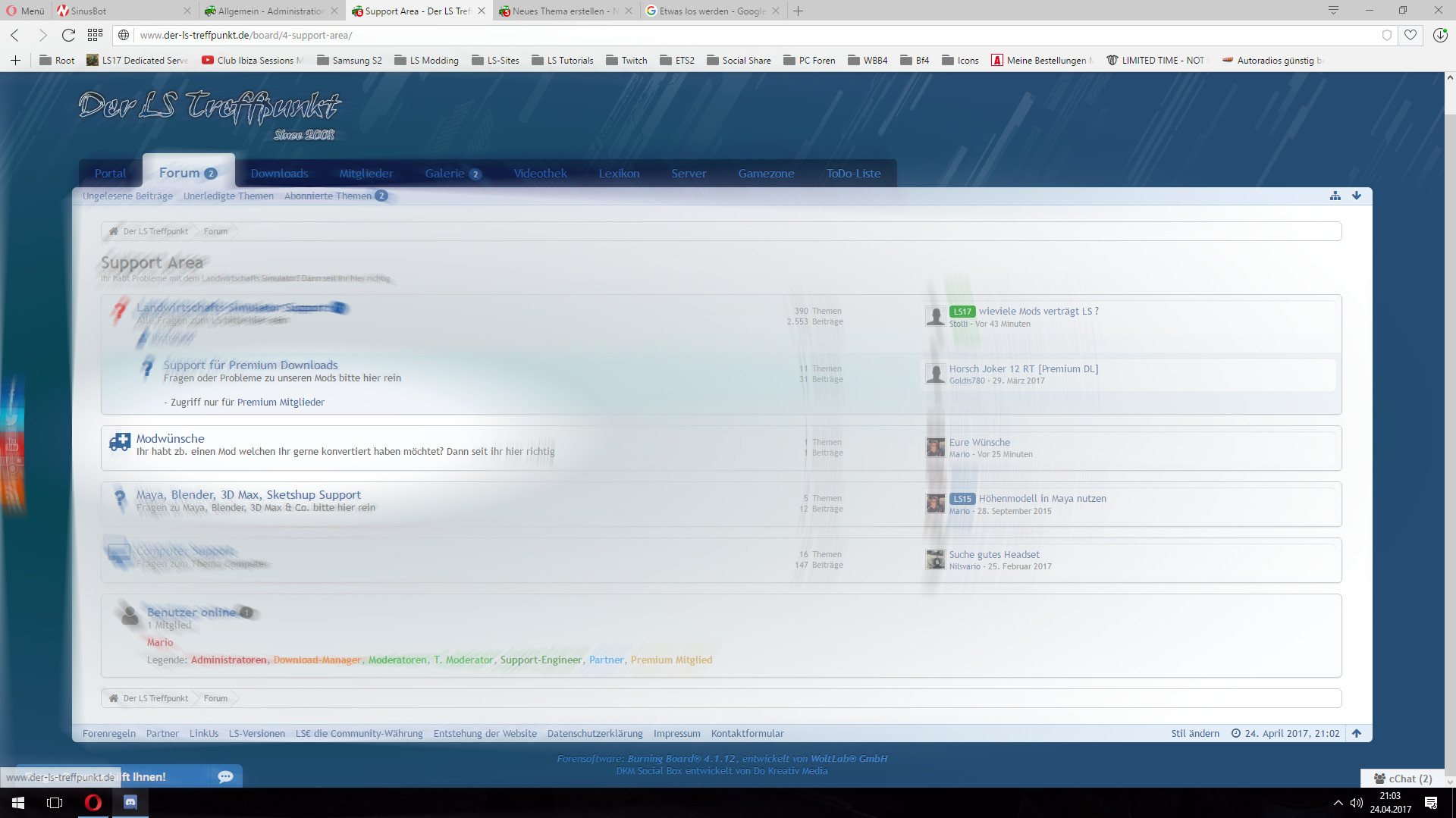The height and width of the screenshot is (818, 1456).
Task: Open Discord from the Windows taskbar
Action: 130,802
